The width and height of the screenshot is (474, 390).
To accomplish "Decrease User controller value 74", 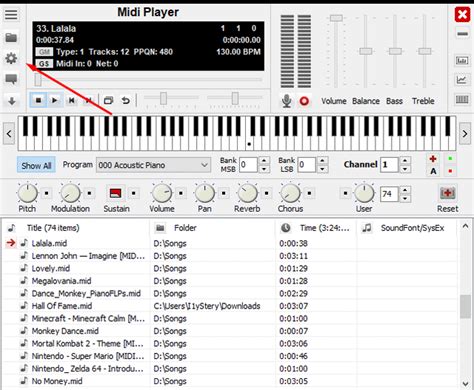I will coord(405,198).
